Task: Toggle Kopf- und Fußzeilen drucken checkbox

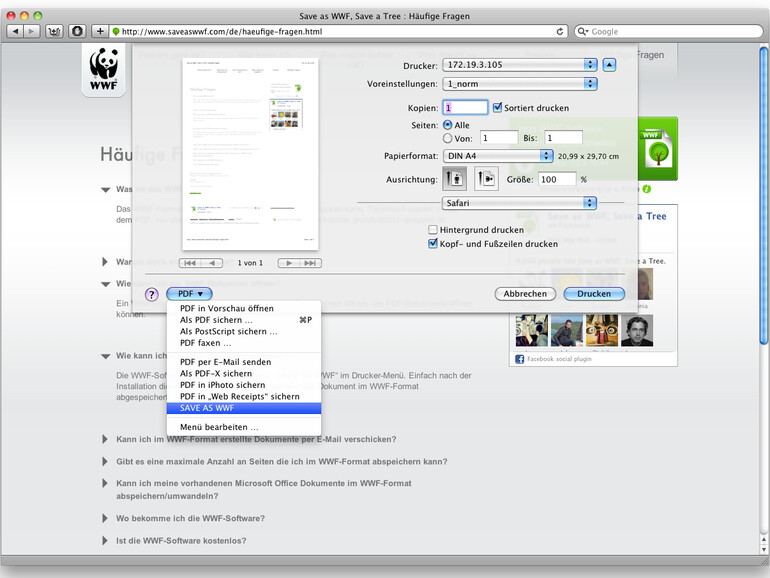Action: tap(433, 244)
